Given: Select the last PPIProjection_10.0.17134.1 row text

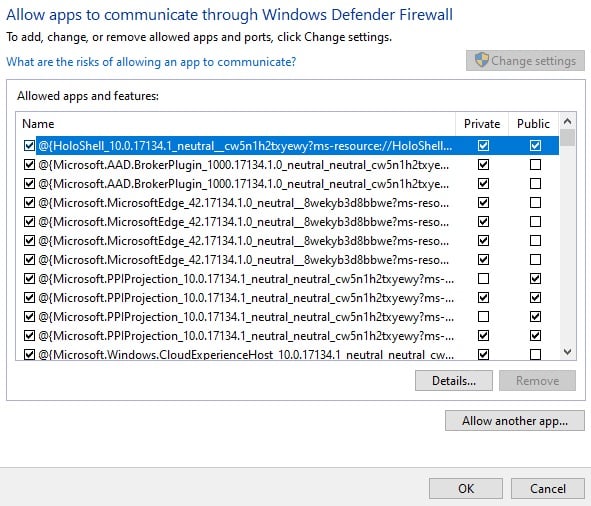Looking at the screenshot, I should tap(246, 336).
